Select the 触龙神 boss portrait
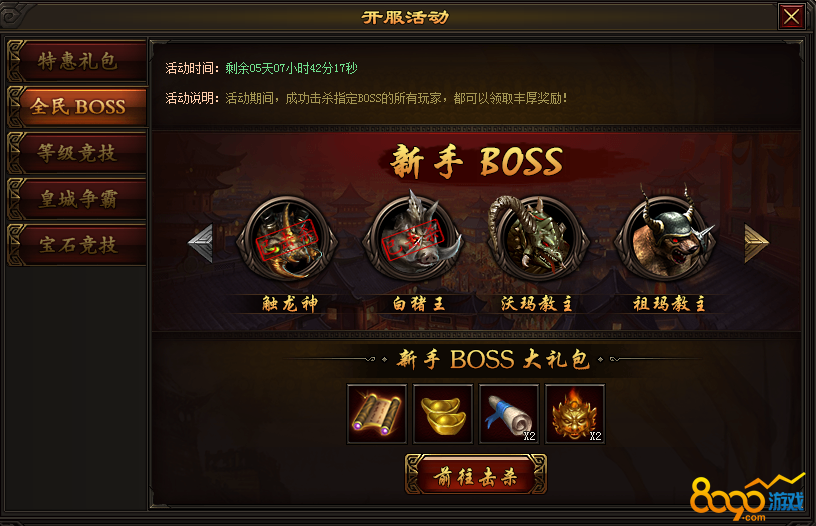This screenshot has height=526, width=816. (x=287, y=240)
